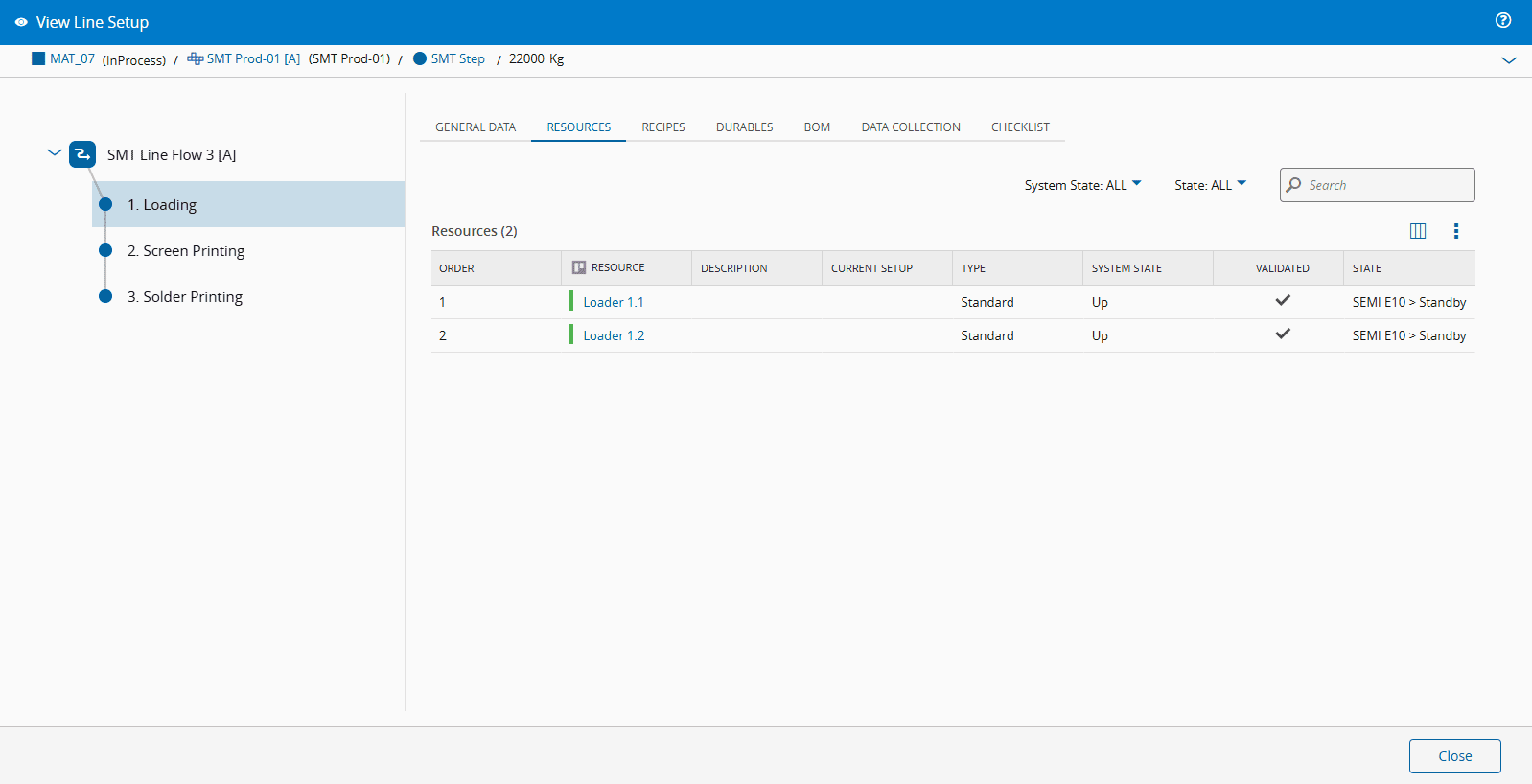Screen dimensions: 1532x784
Task: Expand the header details chevron
Action: click(1508, 60)
